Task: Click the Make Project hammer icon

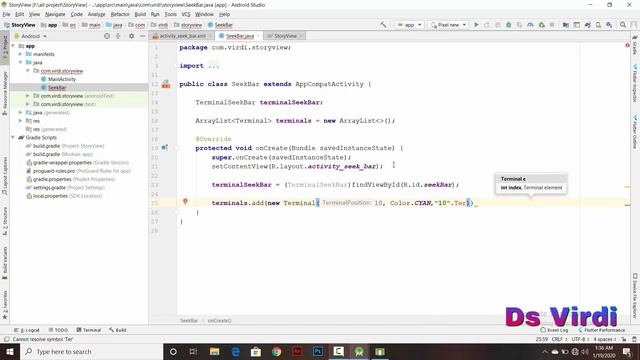Action: pyautogui.click(x=383, y=25)
